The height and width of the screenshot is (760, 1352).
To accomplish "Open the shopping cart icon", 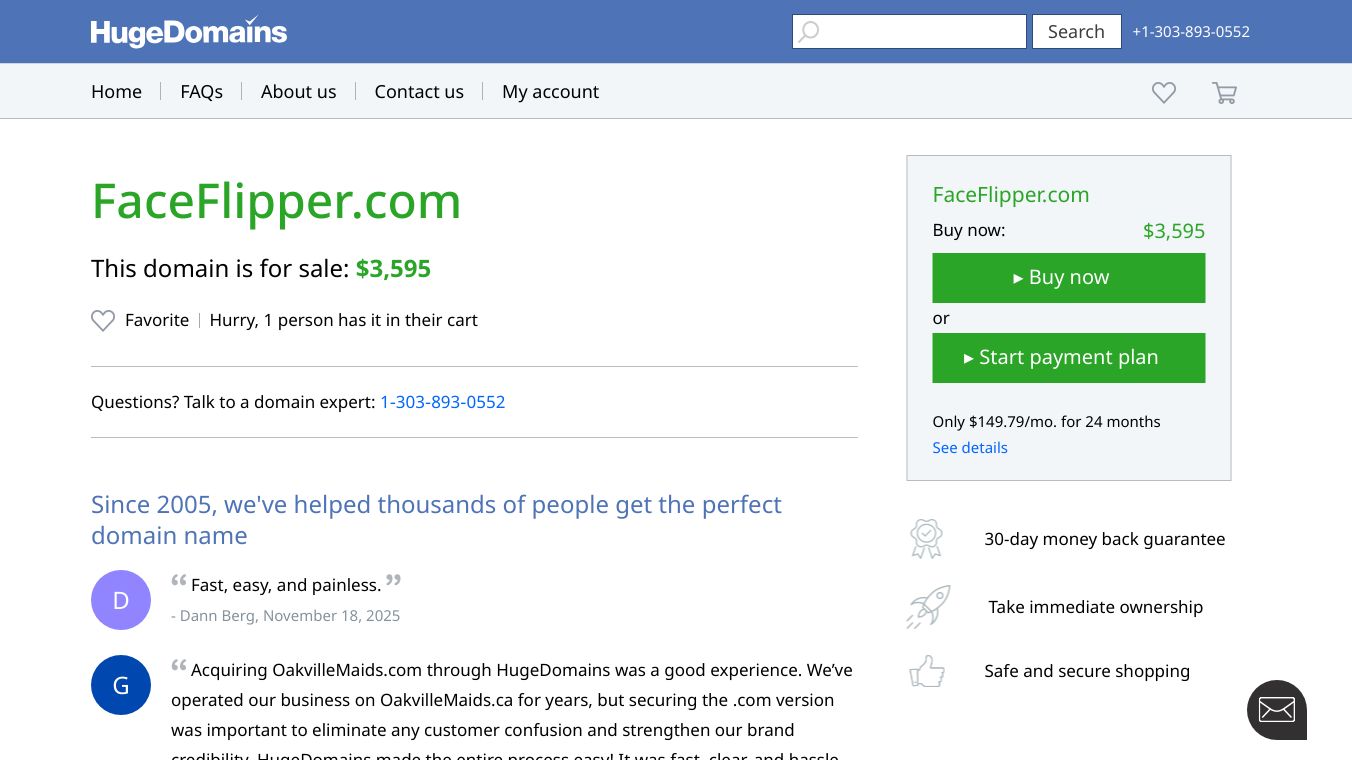I will [x=1224, y=93].
